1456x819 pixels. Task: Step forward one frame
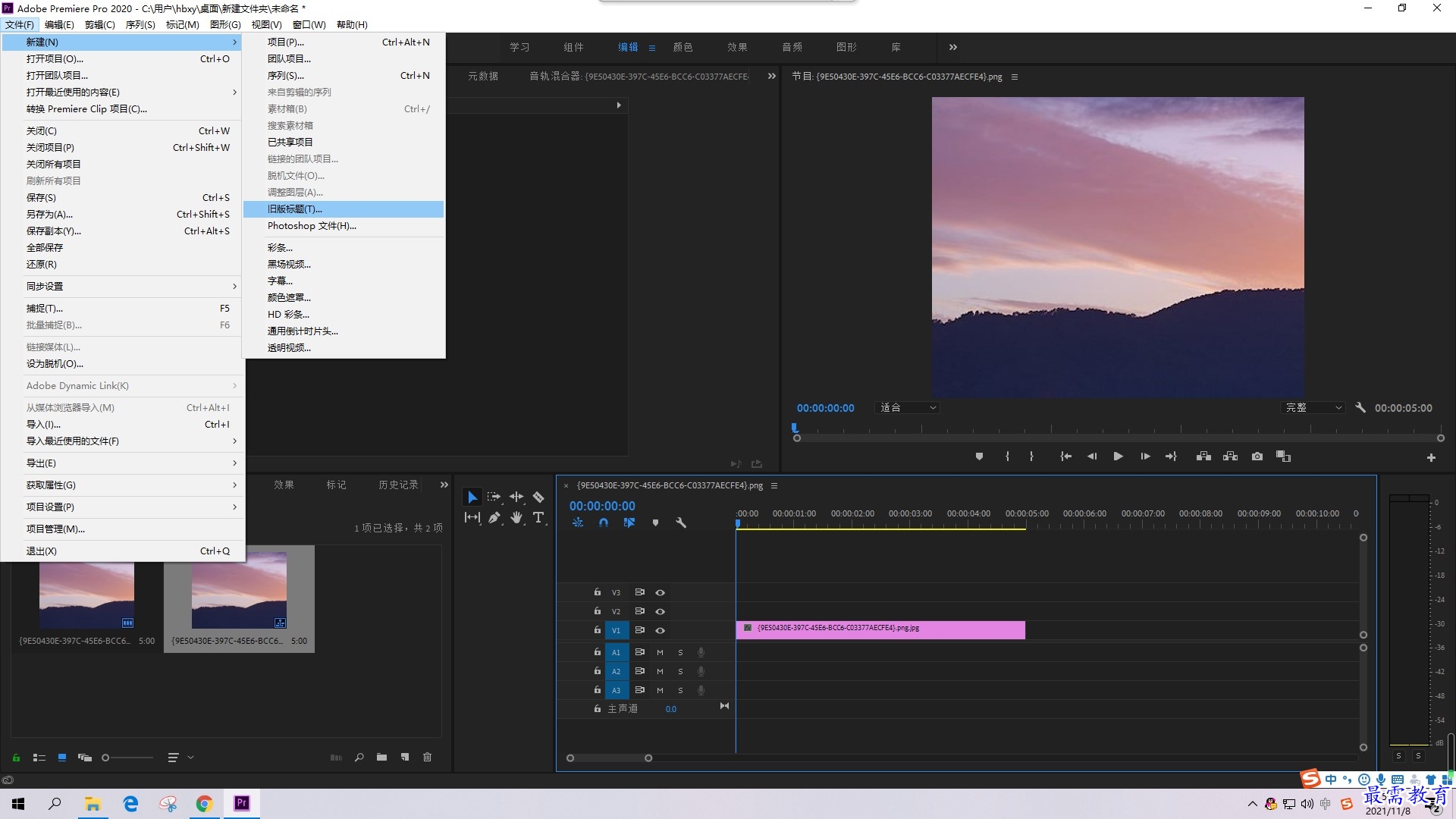pos(1145,457)
